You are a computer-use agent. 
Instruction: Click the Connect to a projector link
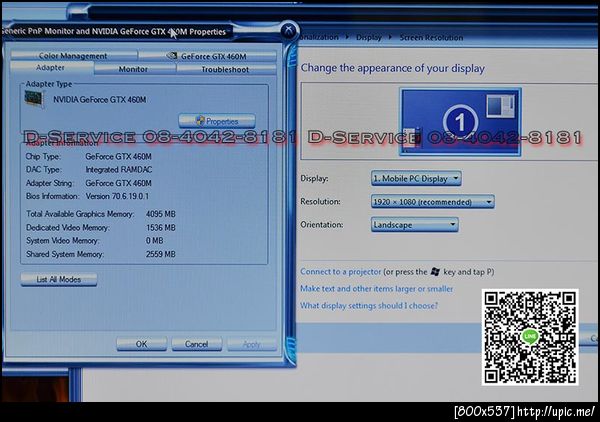341,272
